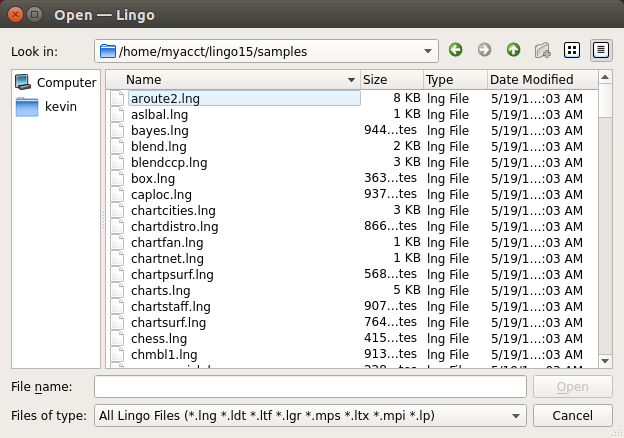Click the 8 KB size of aroute2.lng
Viewport: 624px width, 438px height.
407,98
